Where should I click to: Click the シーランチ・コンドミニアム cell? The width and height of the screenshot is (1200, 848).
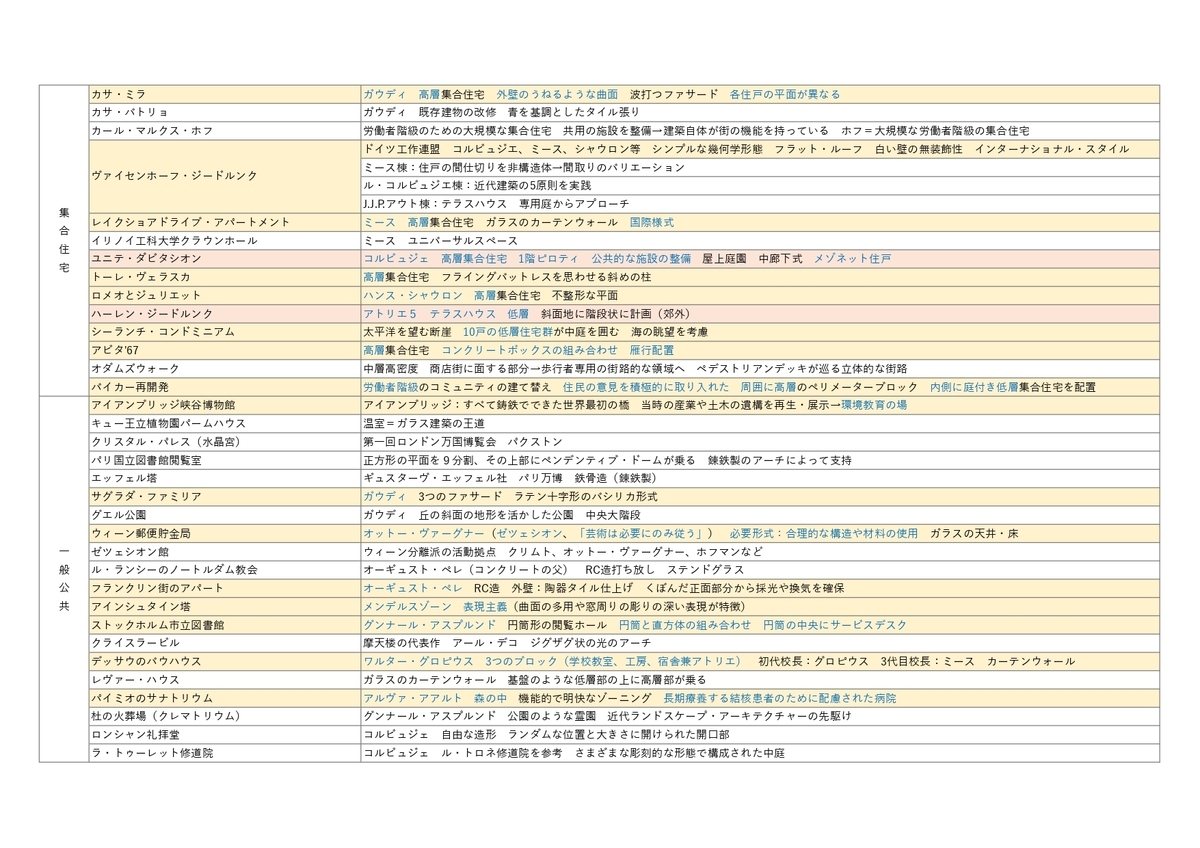224,331
